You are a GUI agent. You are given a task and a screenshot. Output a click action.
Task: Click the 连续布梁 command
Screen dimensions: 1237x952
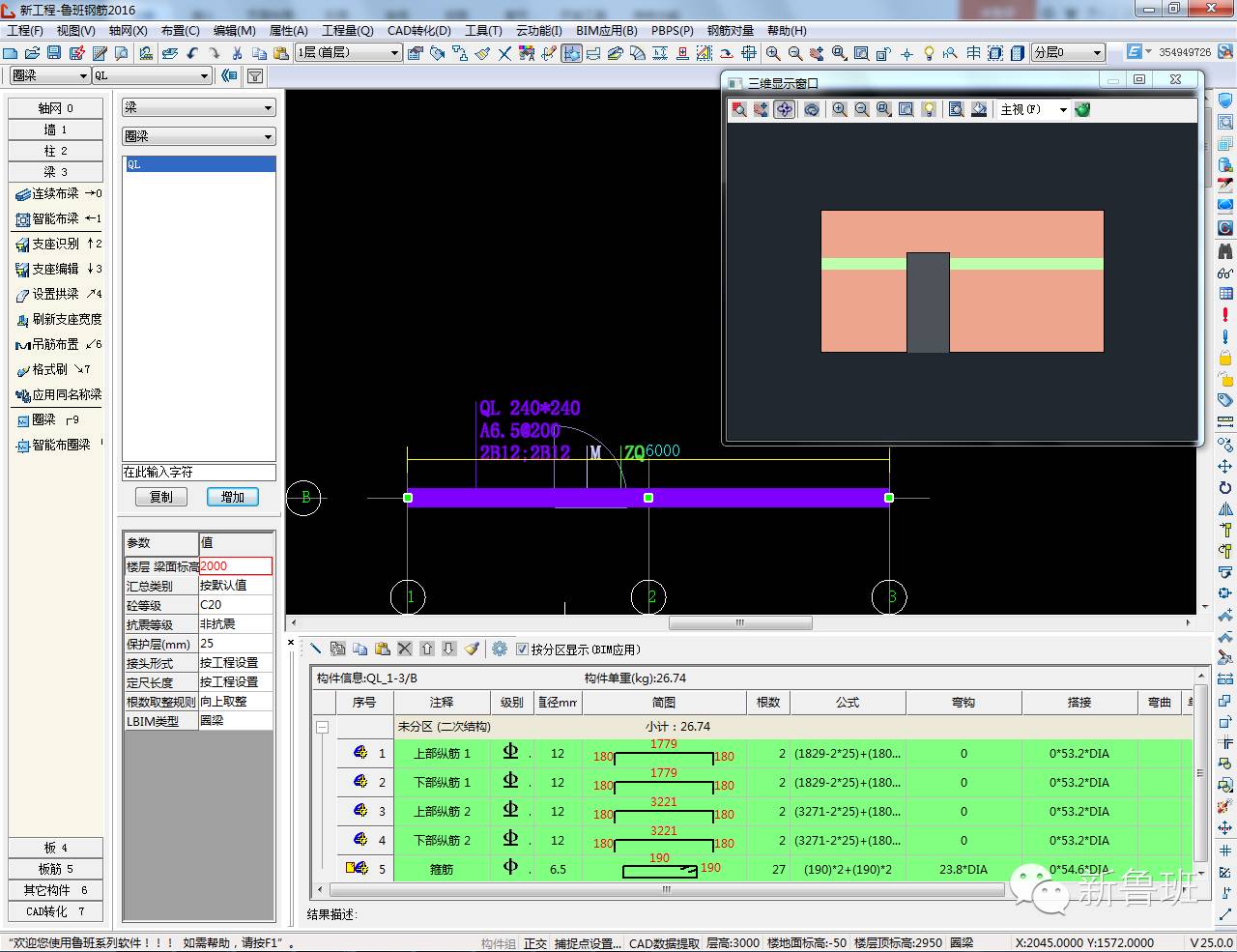tap(58, 193)
